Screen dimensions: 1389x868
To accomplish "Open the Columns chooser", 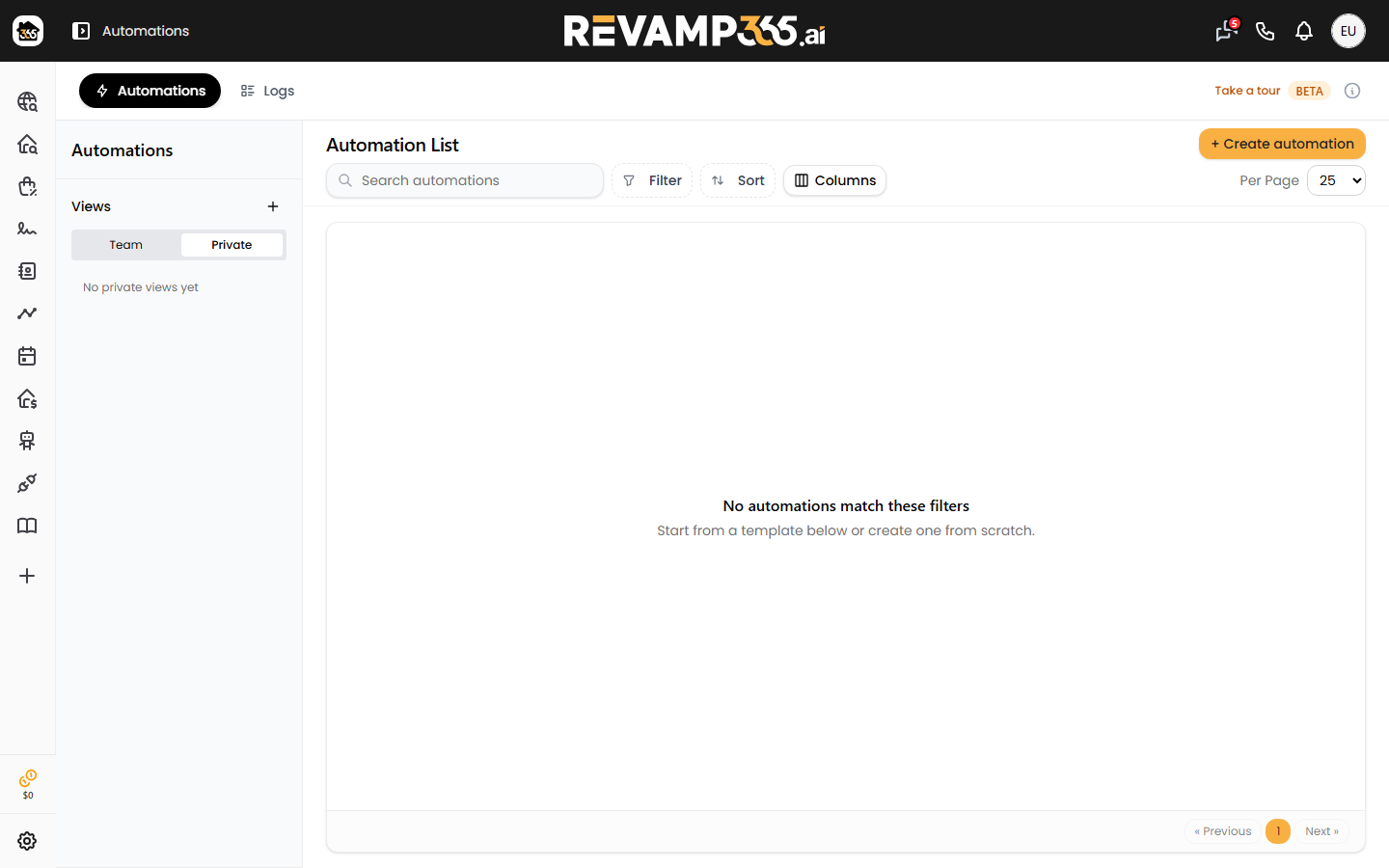I will 834,180.
